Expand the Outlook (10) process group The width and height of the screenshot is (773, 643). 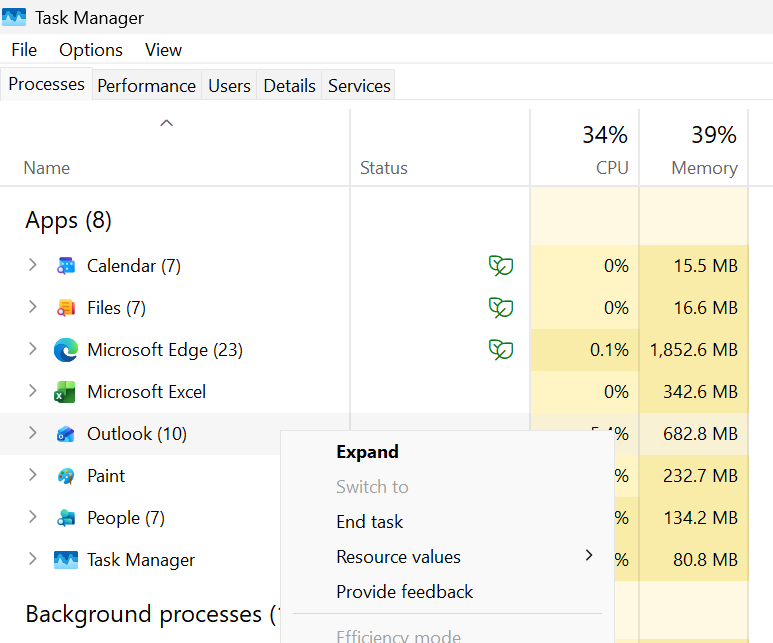33,433
